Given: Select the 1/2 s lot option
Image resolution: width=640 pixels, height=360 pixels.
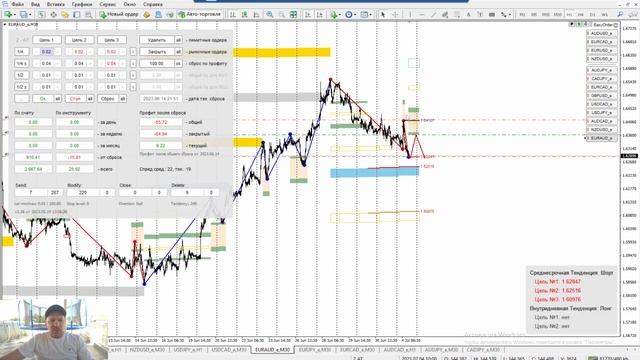Looking at the screenshot, I should click(21, 87).
